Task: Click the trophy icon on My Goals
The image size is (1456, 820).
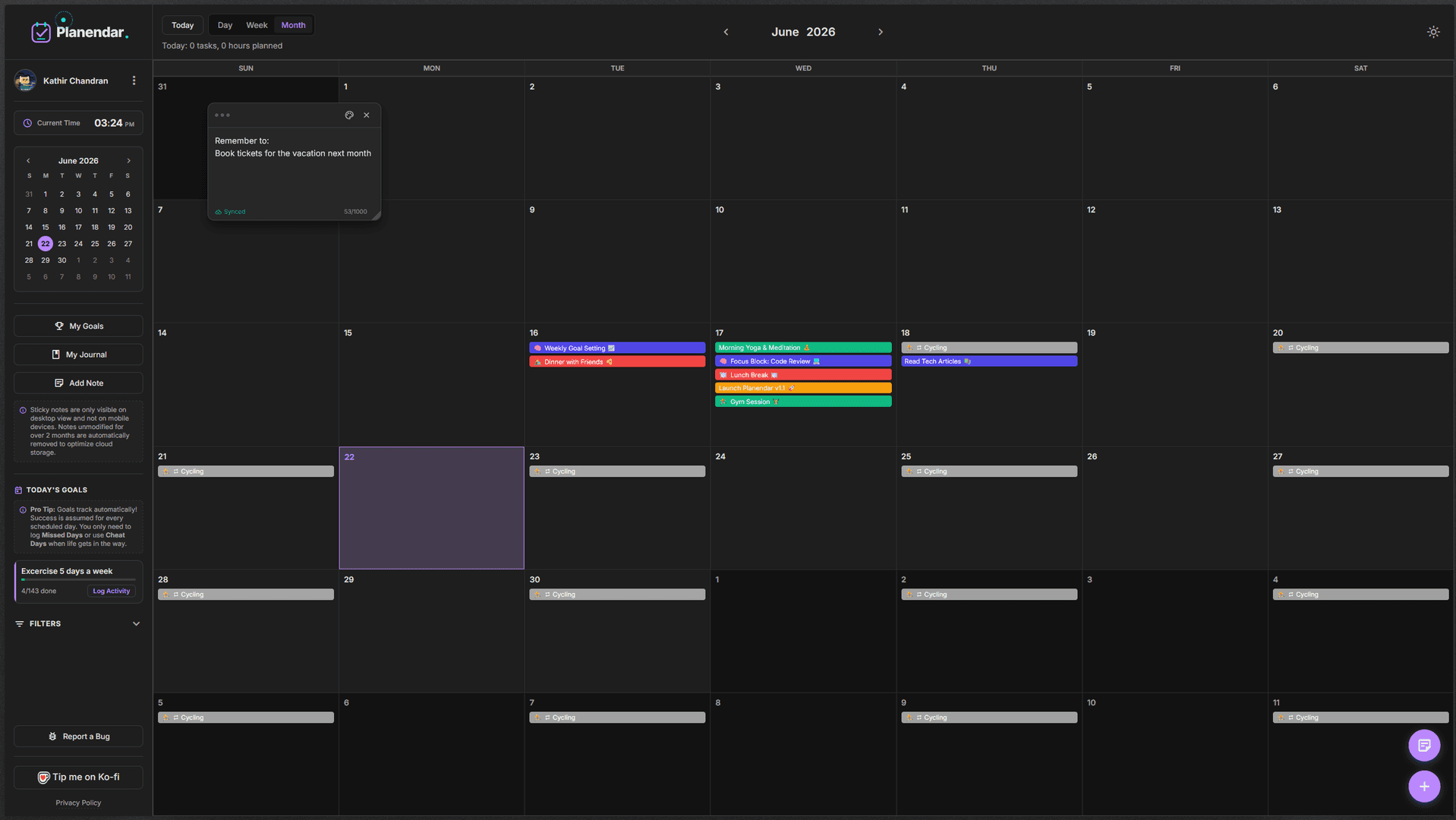Action: pos(59,326)
